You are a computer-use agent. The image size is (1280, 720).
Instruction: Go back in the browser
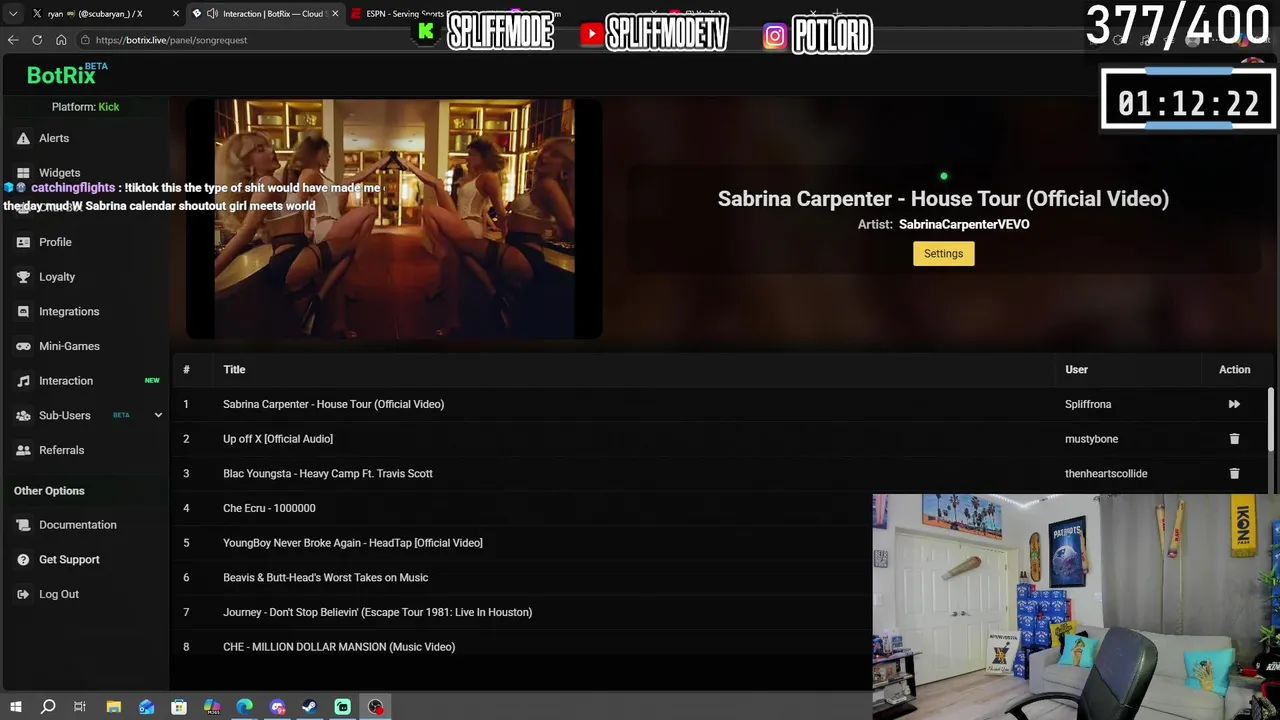(13, 40)
